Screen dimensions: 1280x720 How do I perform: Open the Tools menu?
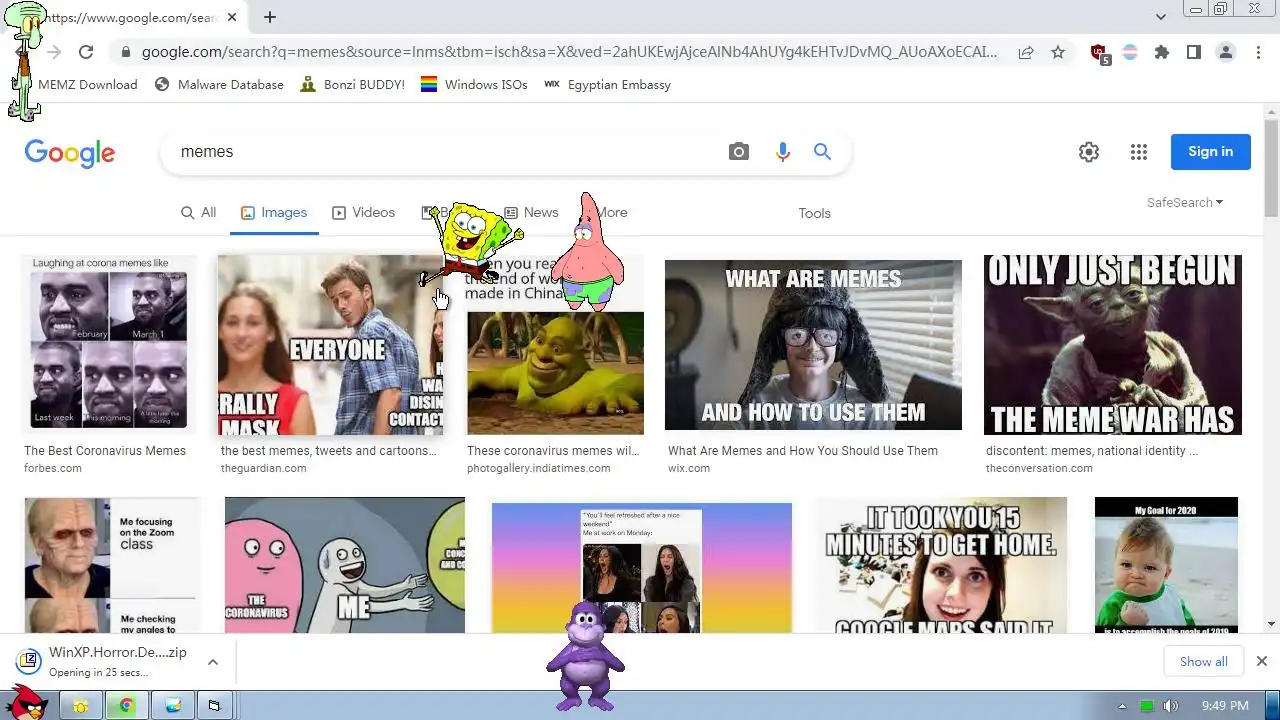pyautogui.click(x=814, y=213)
